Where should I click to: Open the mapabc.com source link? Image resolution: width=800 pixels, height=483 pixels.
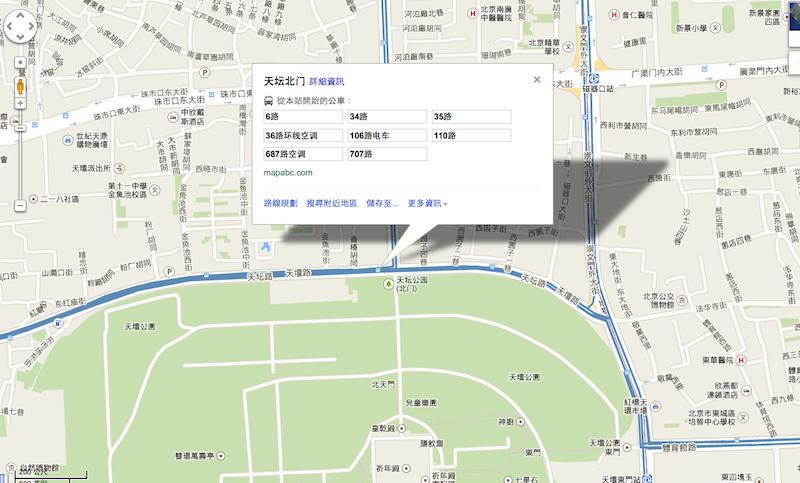click(x=288, y=172)
